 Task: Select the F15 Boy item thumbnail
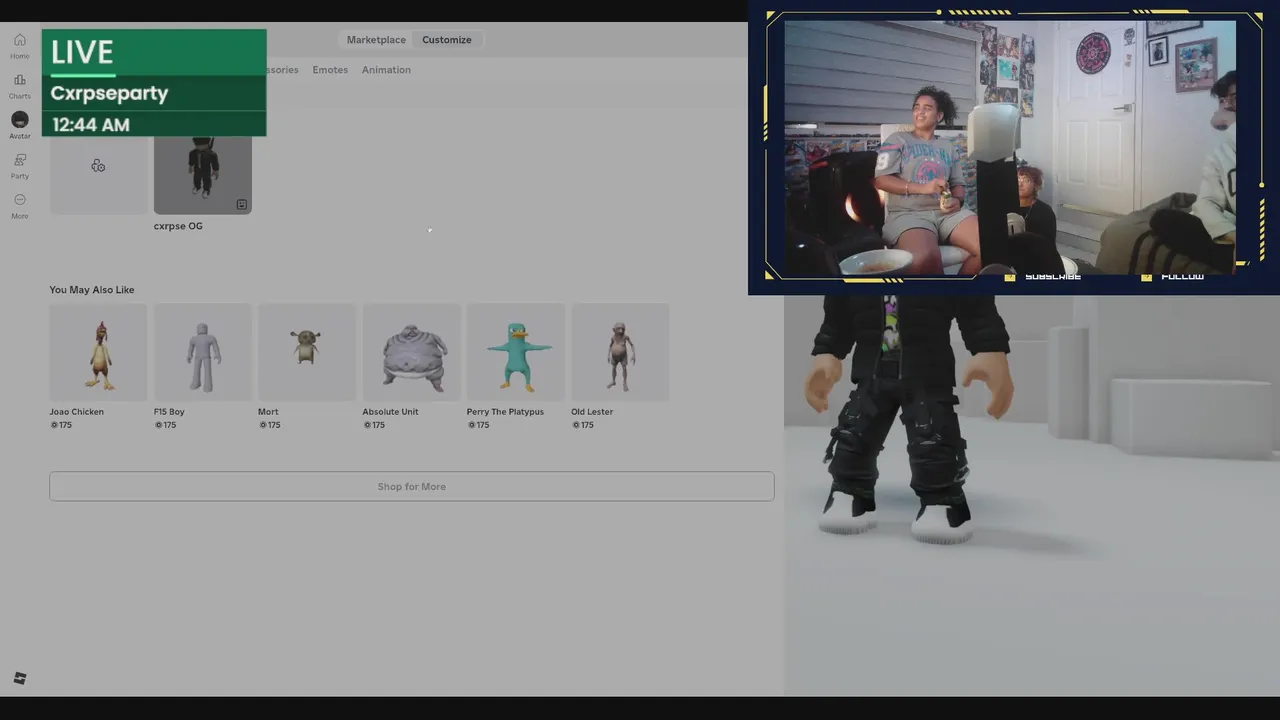tap(203, 353)
